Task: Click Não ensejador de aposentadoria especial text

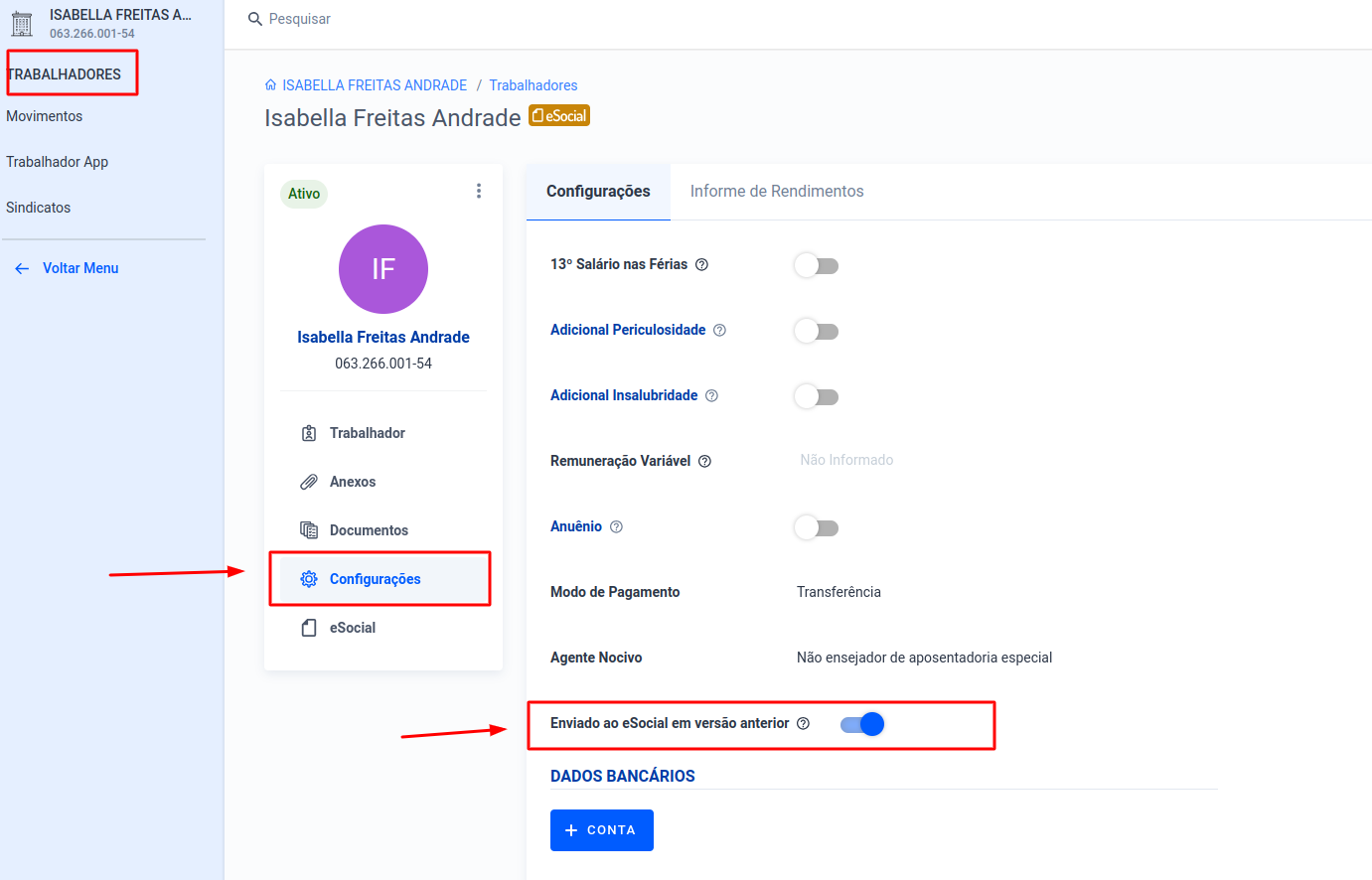Action: click(x=924, y=658)
